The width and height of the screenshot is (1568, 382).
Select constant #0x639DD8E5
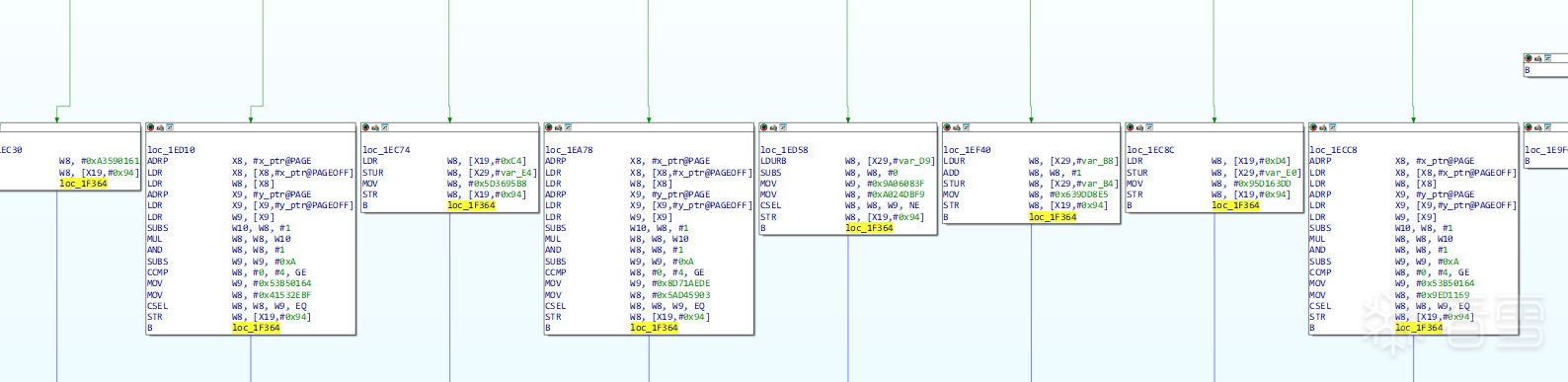[1079, 194]
